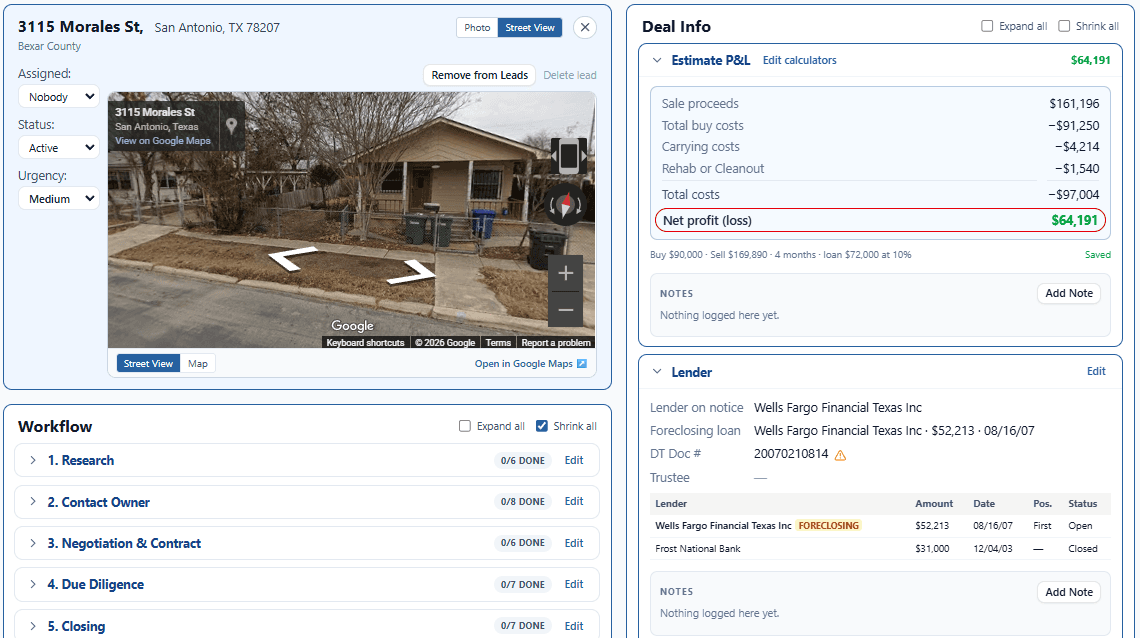This screenshot has width=1140, height=638.
Task: Click Keyboard shortcuts in Street View footer
Action: pos(365,342)
